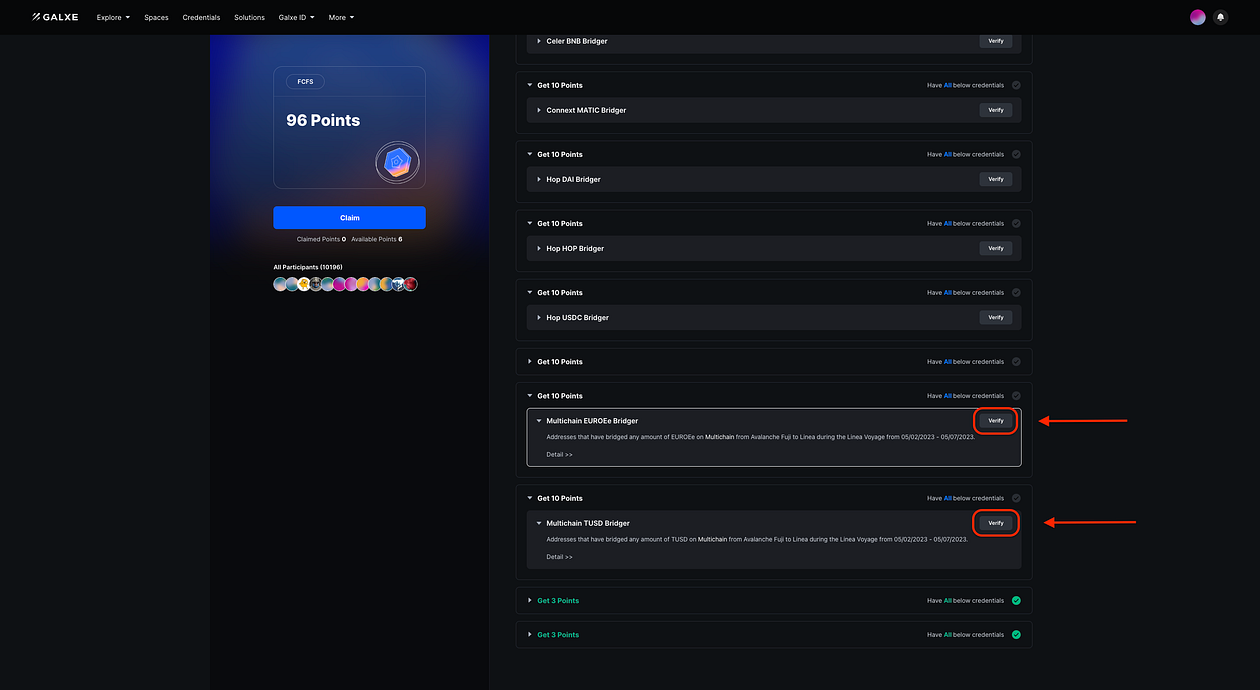
Task: Open Multichain link in TUSD description
Action: (x=714, y=539)
